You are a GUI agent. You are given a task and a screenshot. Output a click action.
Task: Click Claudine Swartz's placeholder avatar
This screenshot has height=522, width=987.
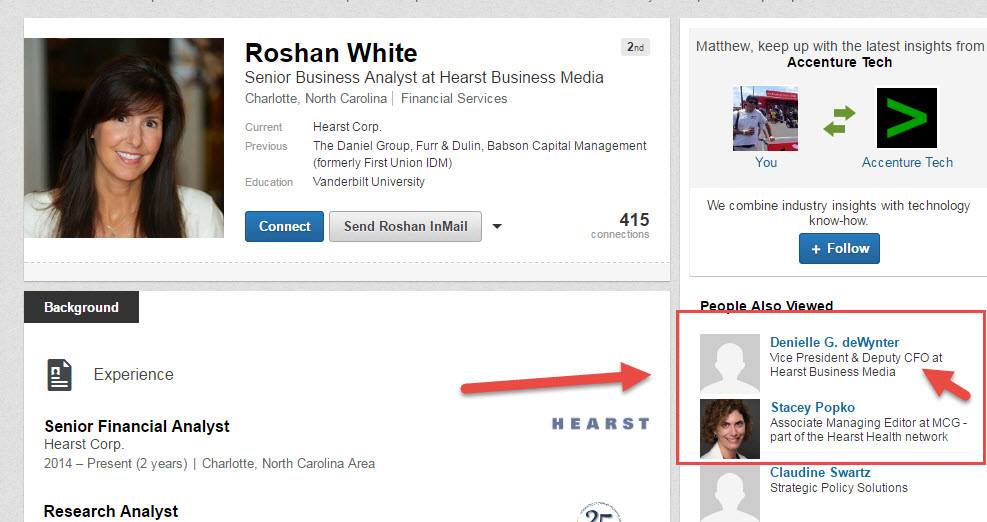(x=730, y=494)
